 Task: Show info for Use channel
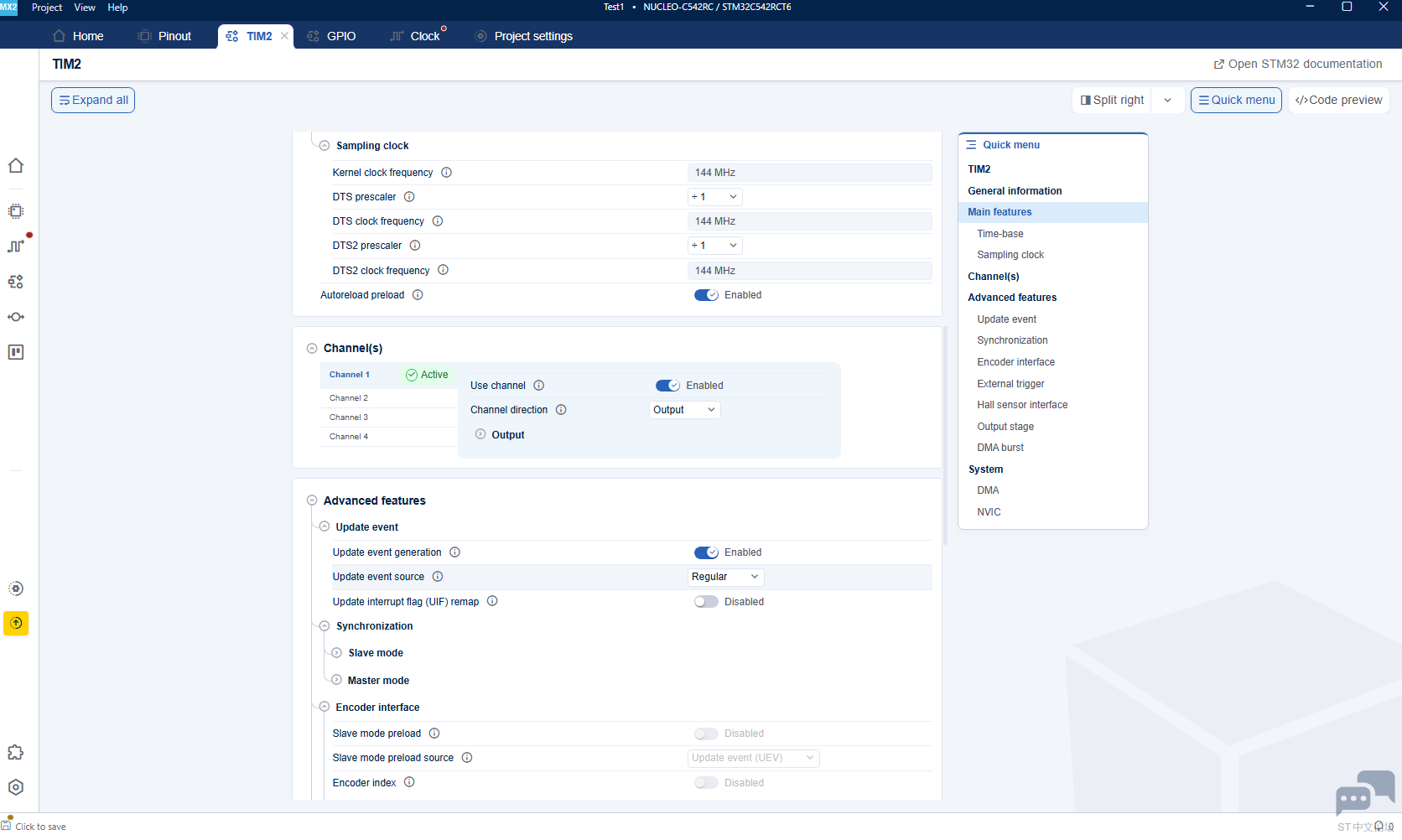[539, 386]
